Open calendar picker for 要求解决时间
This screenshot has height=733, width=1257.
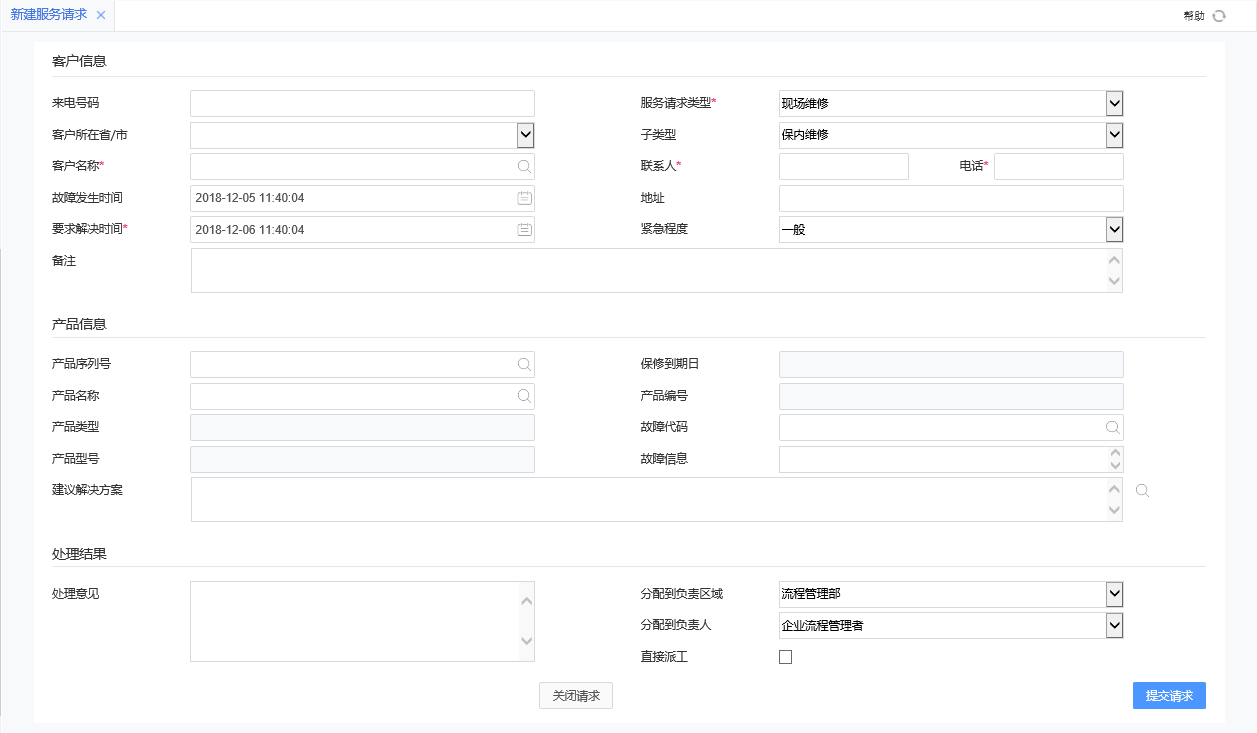tap(524, 230)
